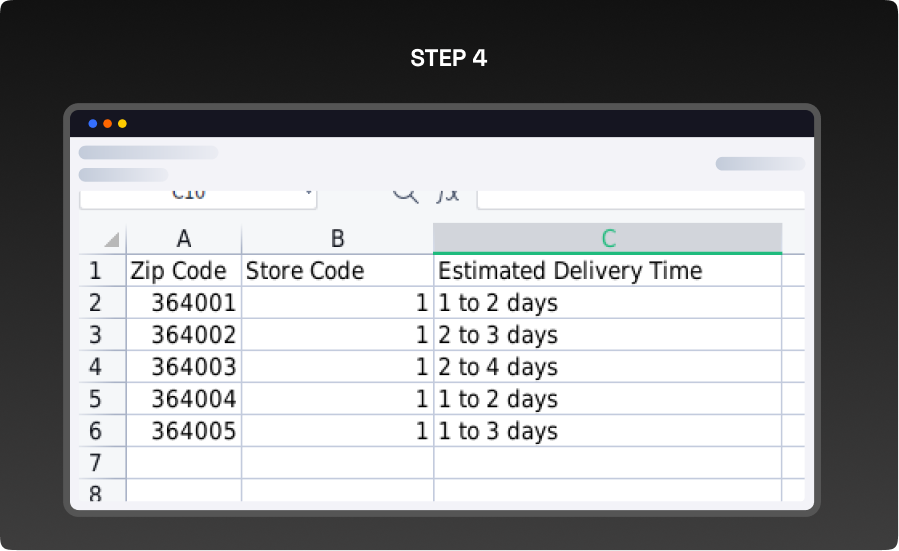Image resolution: width=899 pixels, height=551 pixels.
Task: Click the formula bar input field
Action: [640, 196]
